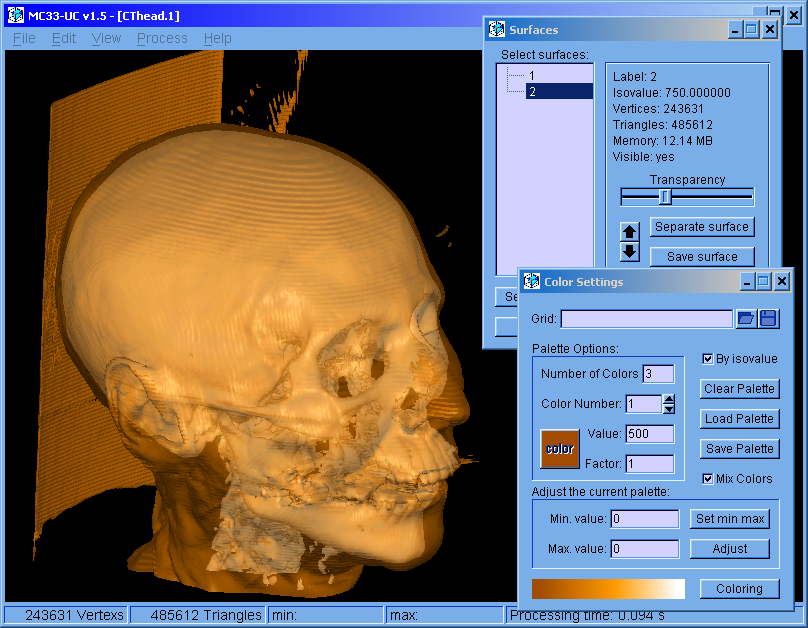Click the Number of Colors input field
Image resolution: width=808 pixels, height=628 pixels.
[x=658, y=374]
